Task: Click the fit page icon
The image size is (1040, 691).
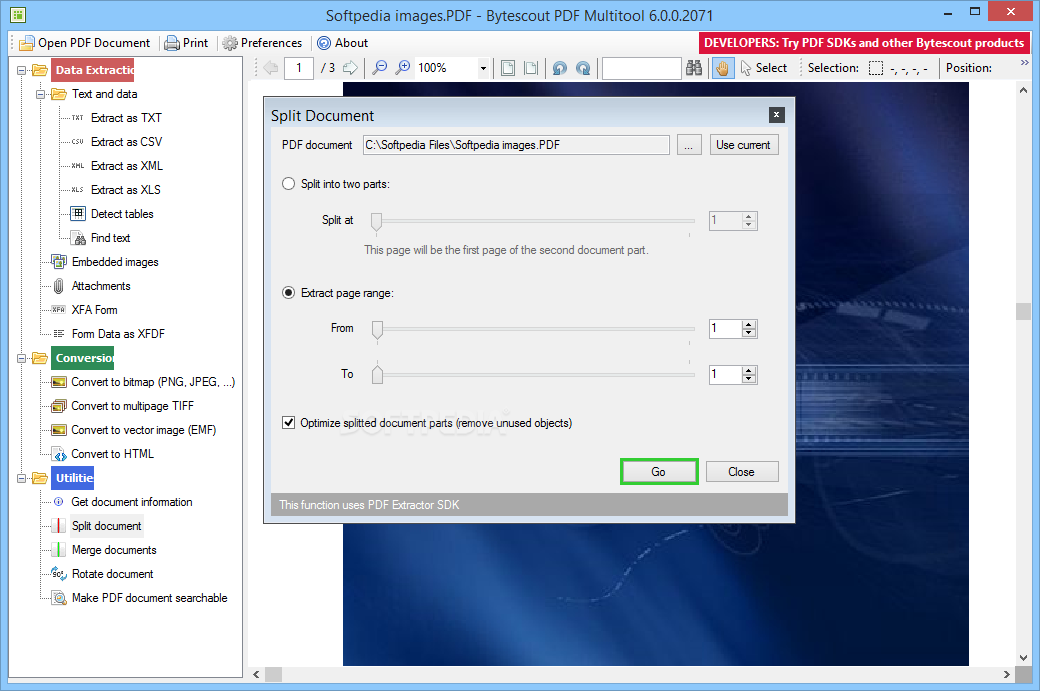Action: coord(508,68)
